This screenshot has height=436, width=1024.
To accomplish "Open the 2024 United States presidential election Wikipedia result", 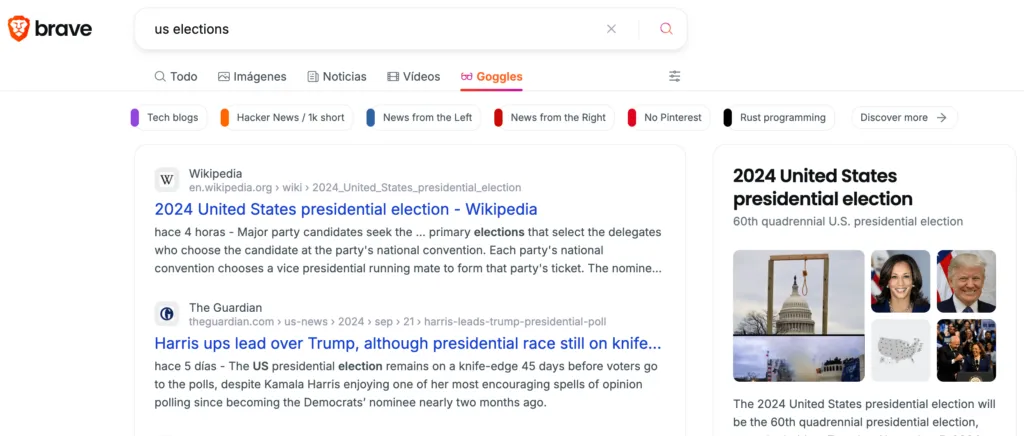I will pos(346,209).
